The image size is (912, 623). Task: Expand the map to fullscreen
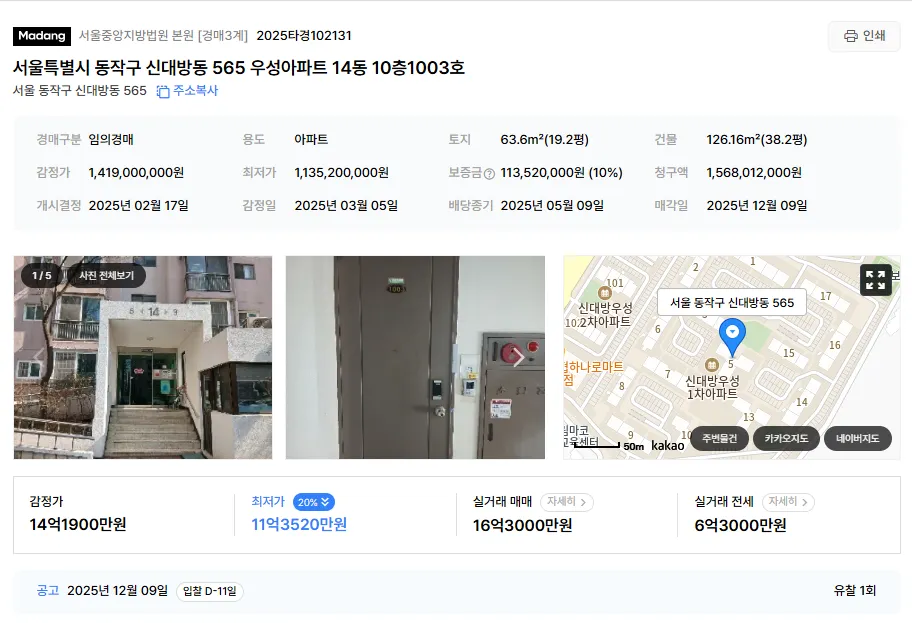tap(875, 280)
